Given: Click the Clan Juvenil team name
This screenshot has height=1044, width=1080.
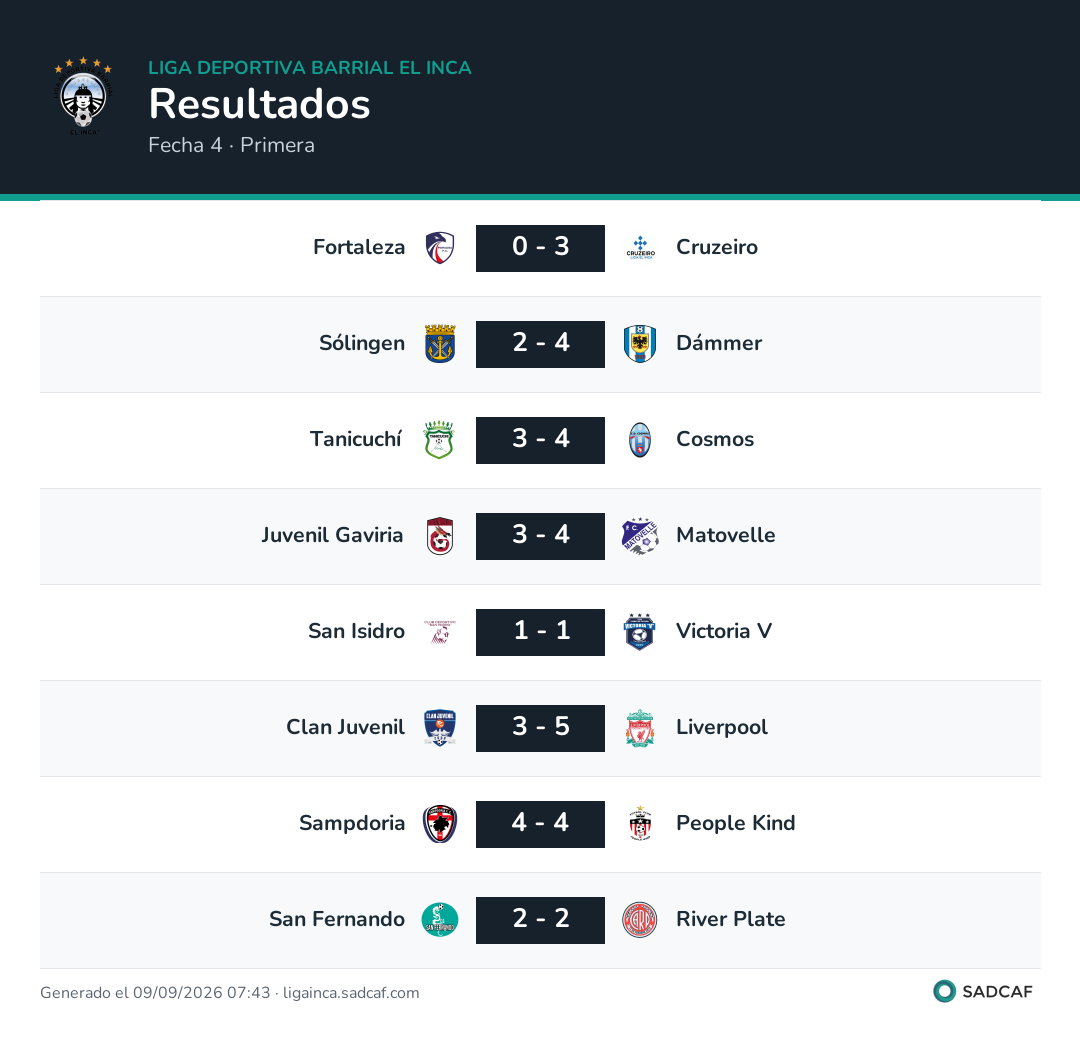Looking at the screenshot, I should [345, 727].
